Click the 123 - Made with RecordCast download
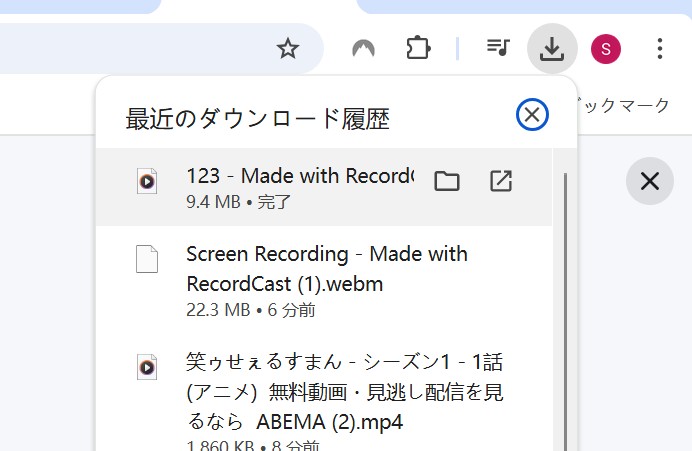 [324, 187]
